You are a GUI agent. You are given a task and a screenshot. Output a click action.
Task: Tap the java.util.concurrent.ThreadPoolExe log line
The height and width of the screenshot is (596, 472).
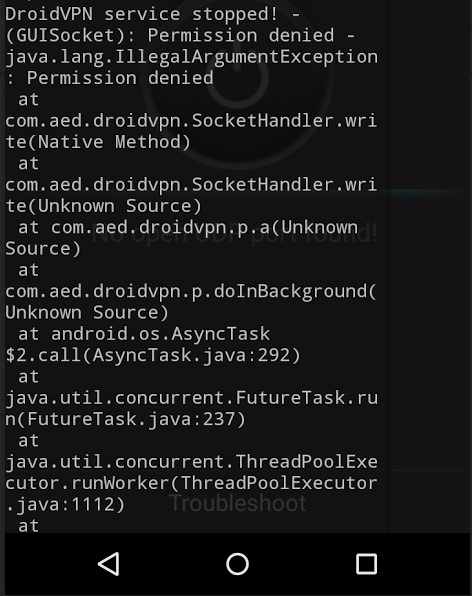pos(192,462)
